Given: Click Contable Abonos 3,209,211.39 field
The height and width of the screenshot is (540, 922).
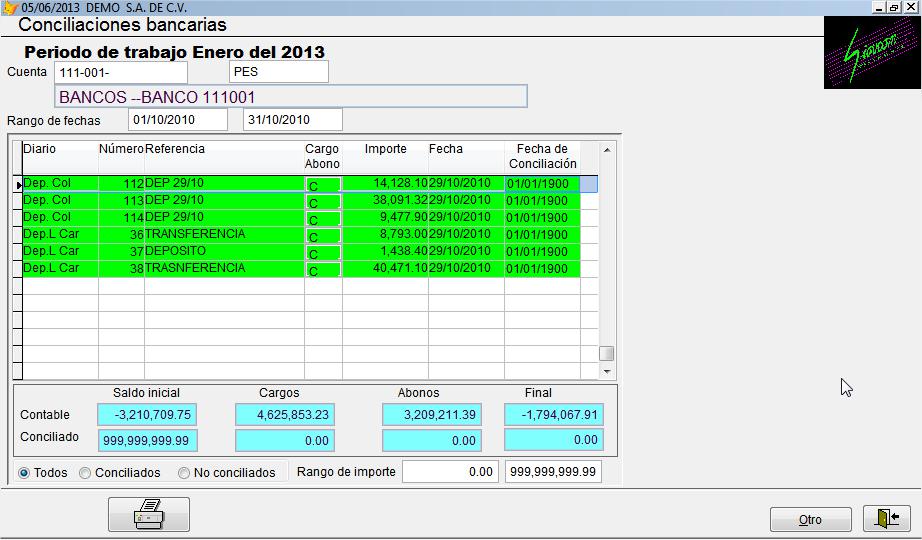Looking at the screenshot, I should click(432, 415).
